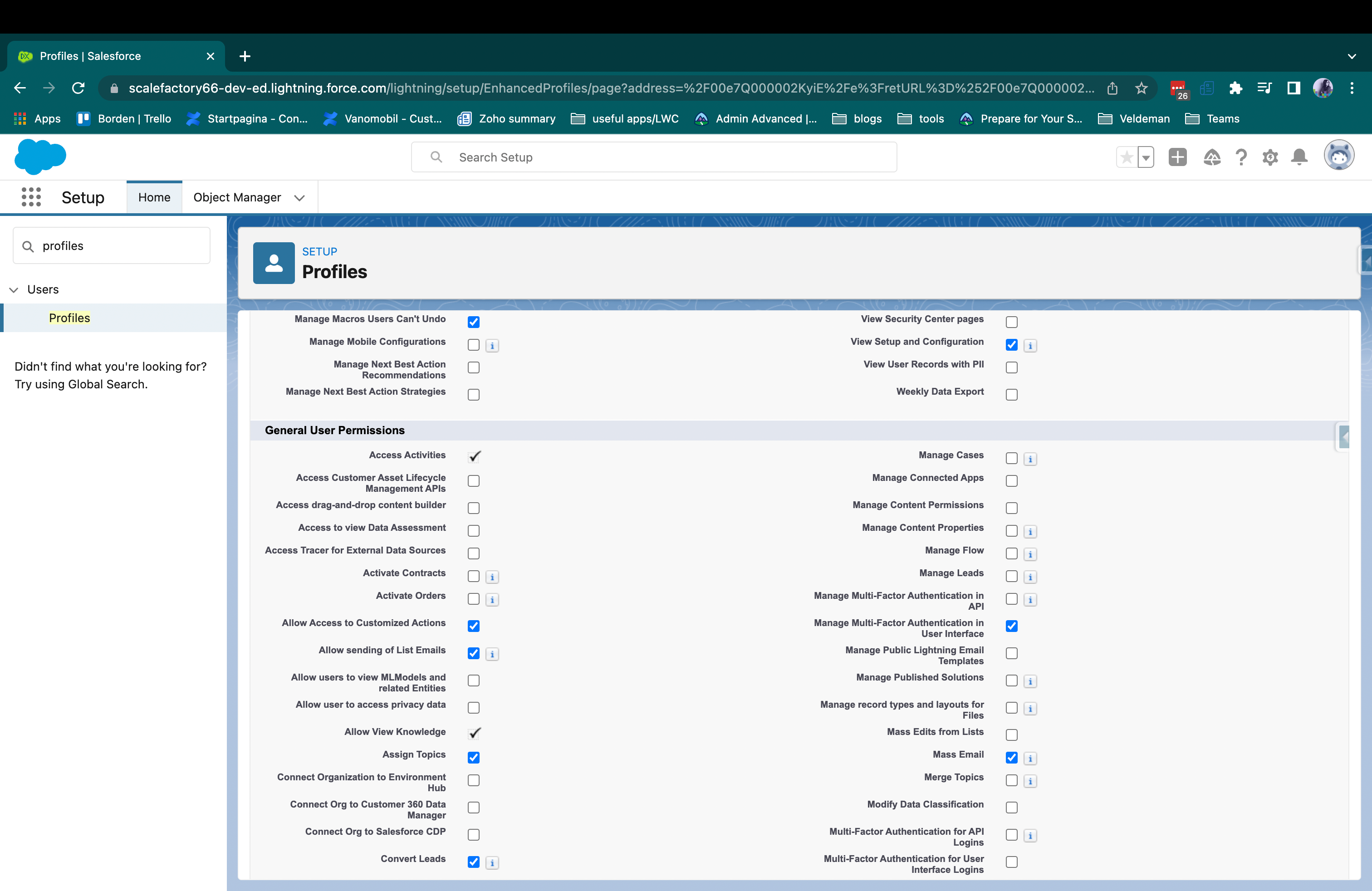
Task: Check the Mass Edits from Lists checkbox
Action: (1011, 735)
